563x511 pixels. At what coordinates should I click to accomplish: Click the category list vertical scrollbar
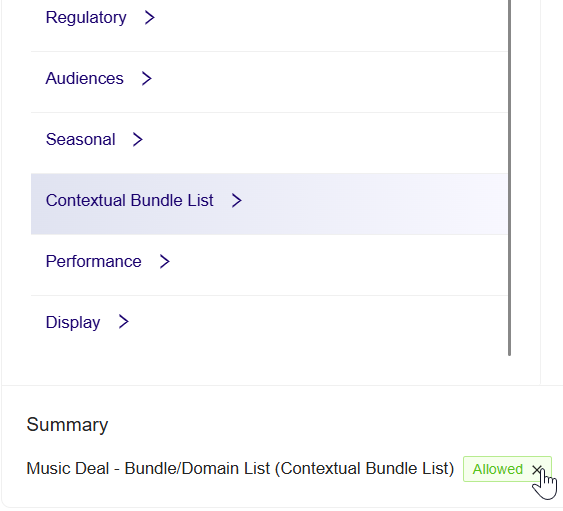click(510, 178)
